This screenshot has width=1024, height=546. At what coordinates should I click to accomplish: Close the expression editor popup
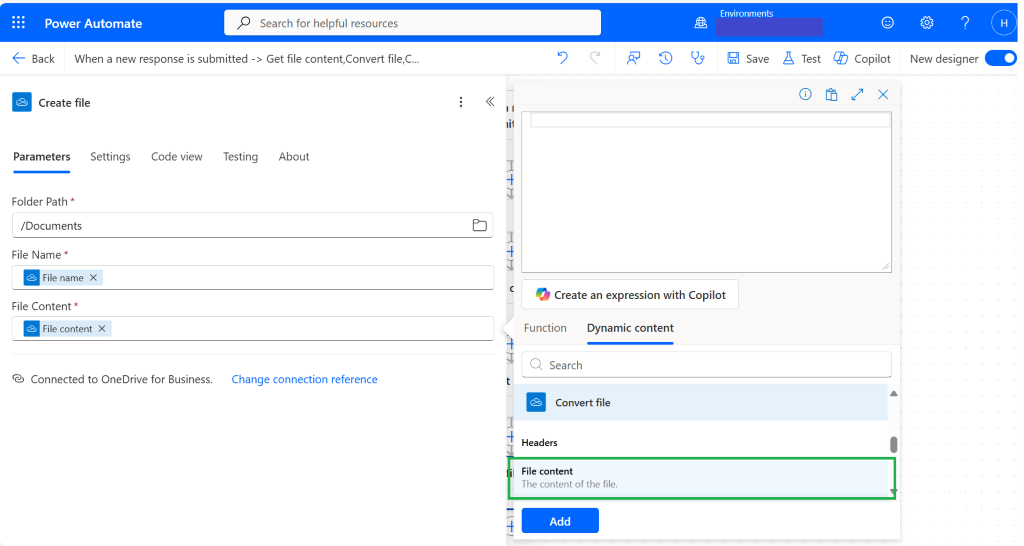pos(883,94)
